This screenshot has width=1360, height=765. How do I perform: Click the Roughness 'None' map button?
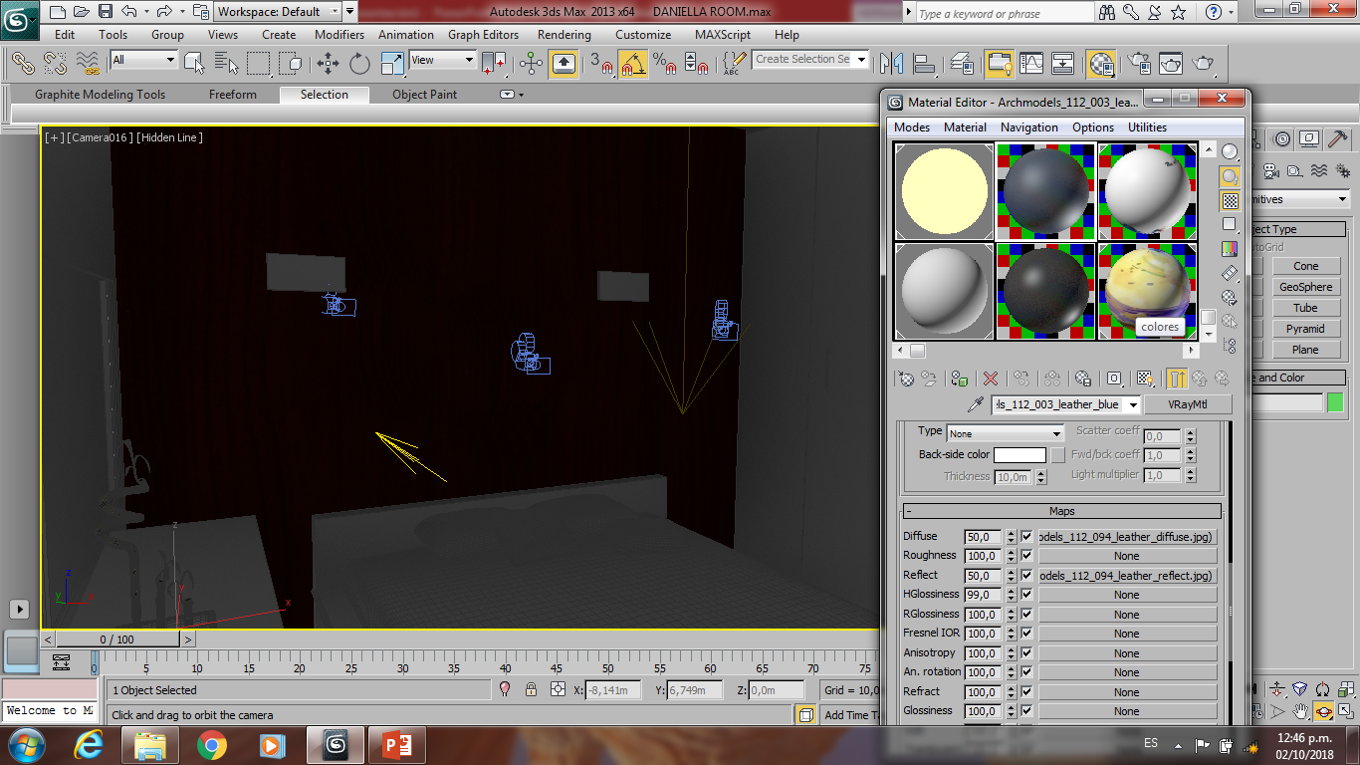(x=1127, y=556)
